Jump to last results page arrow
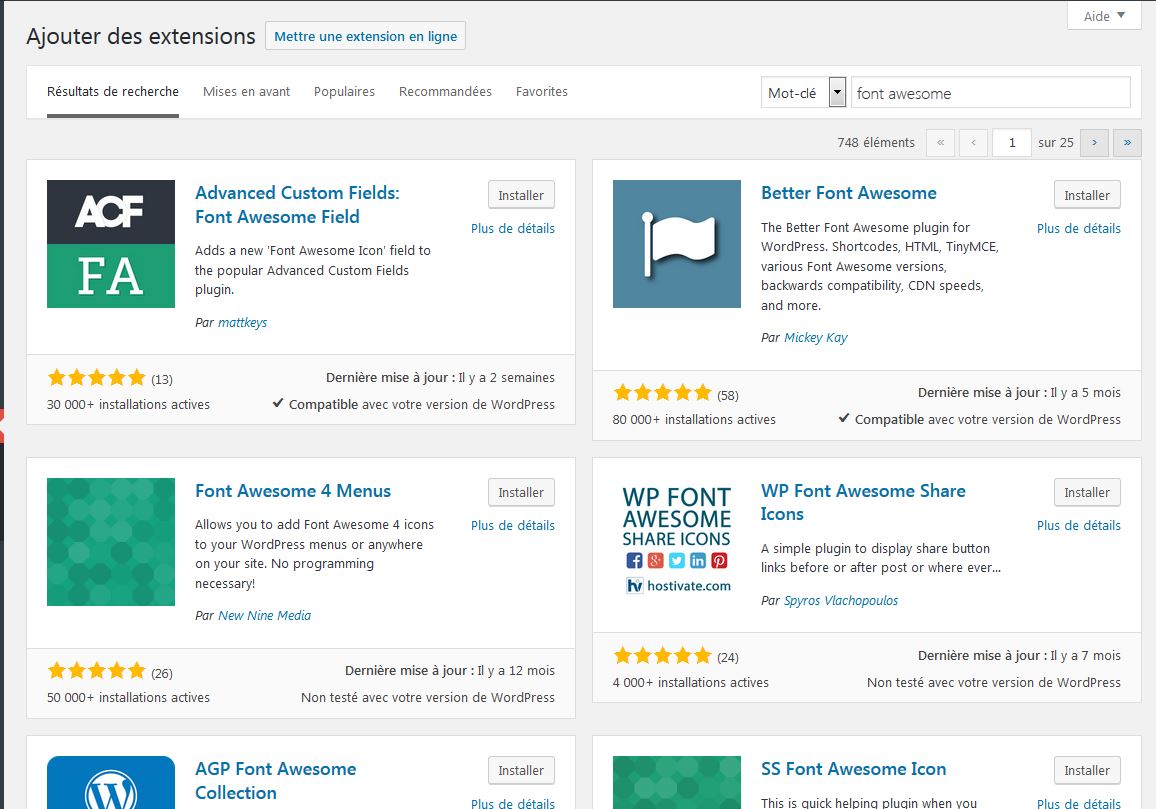 tap(1127, 143)
